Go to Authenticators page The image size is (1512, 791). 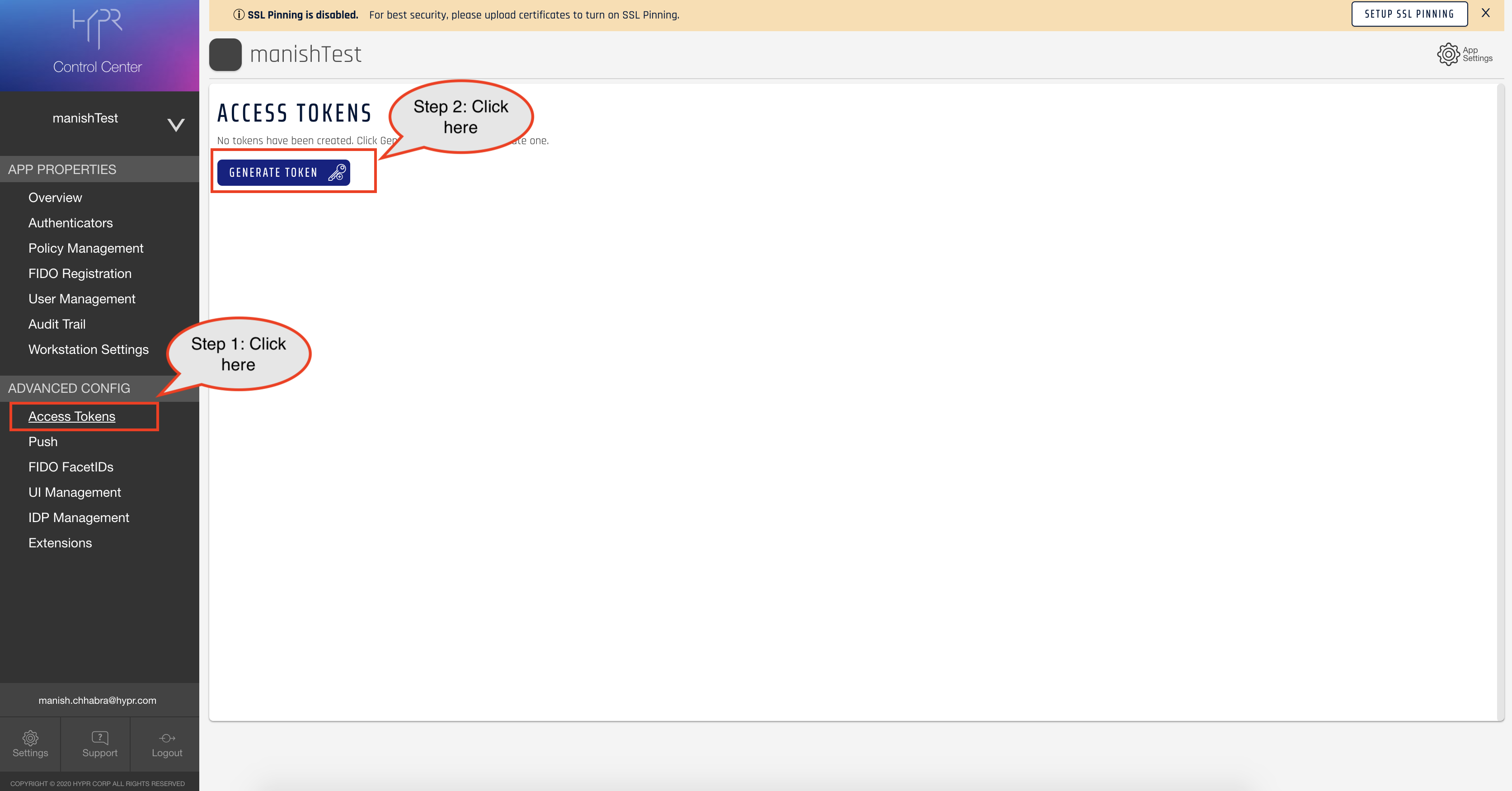(x=70, y=223)
